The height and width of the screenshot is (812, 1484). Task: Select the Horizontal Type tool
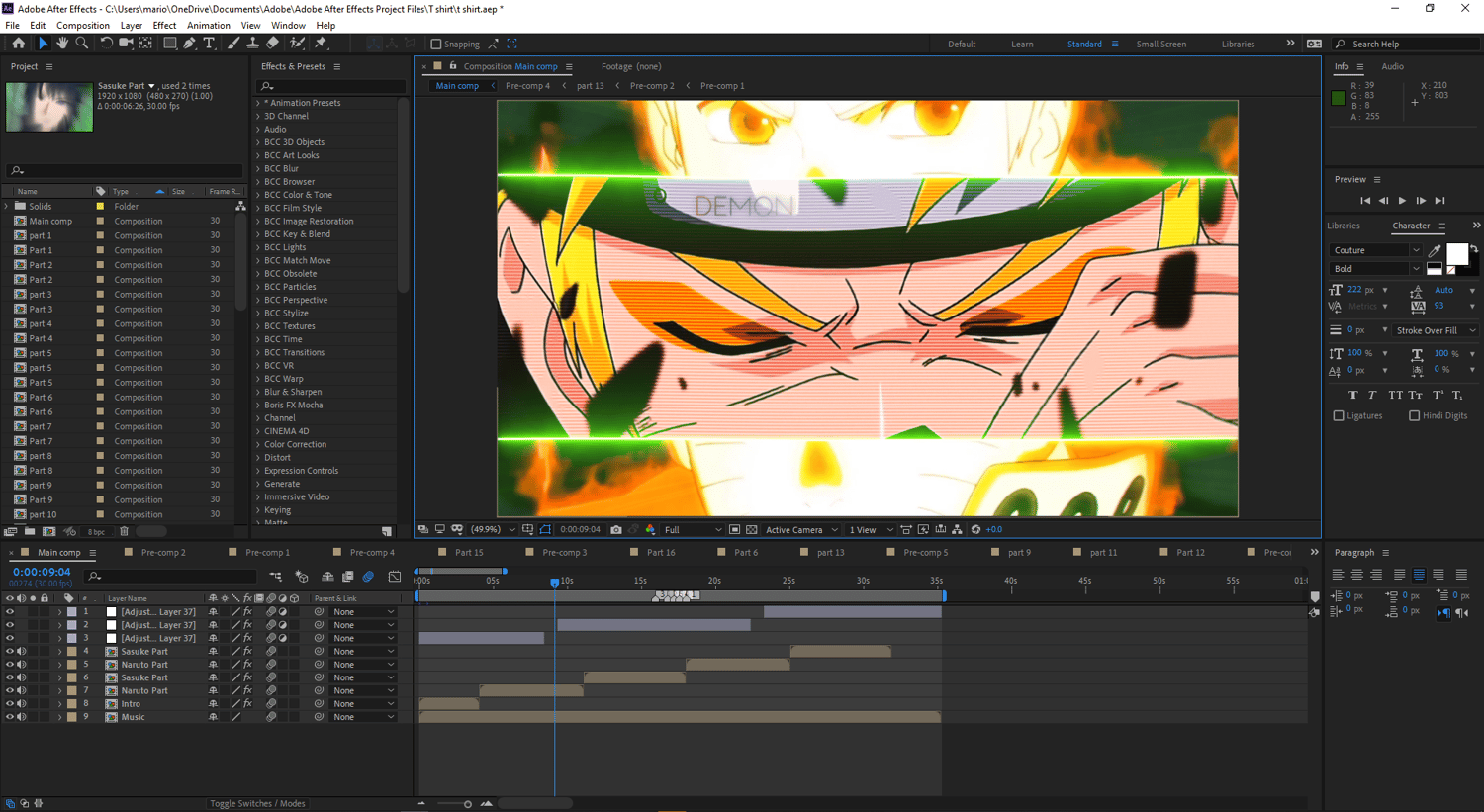(209, 44)
